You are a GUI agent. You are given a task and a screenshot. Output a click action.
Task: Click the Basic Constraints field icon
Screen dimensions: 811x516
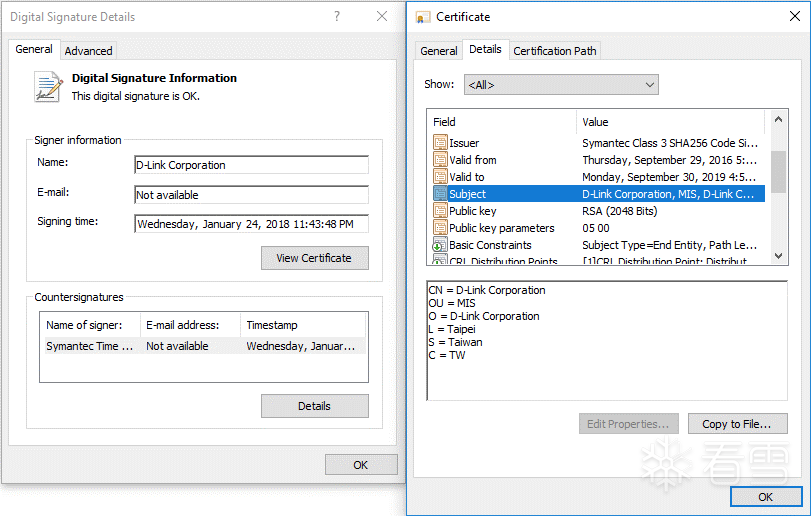pyautogui.click(x=440, y=245)
